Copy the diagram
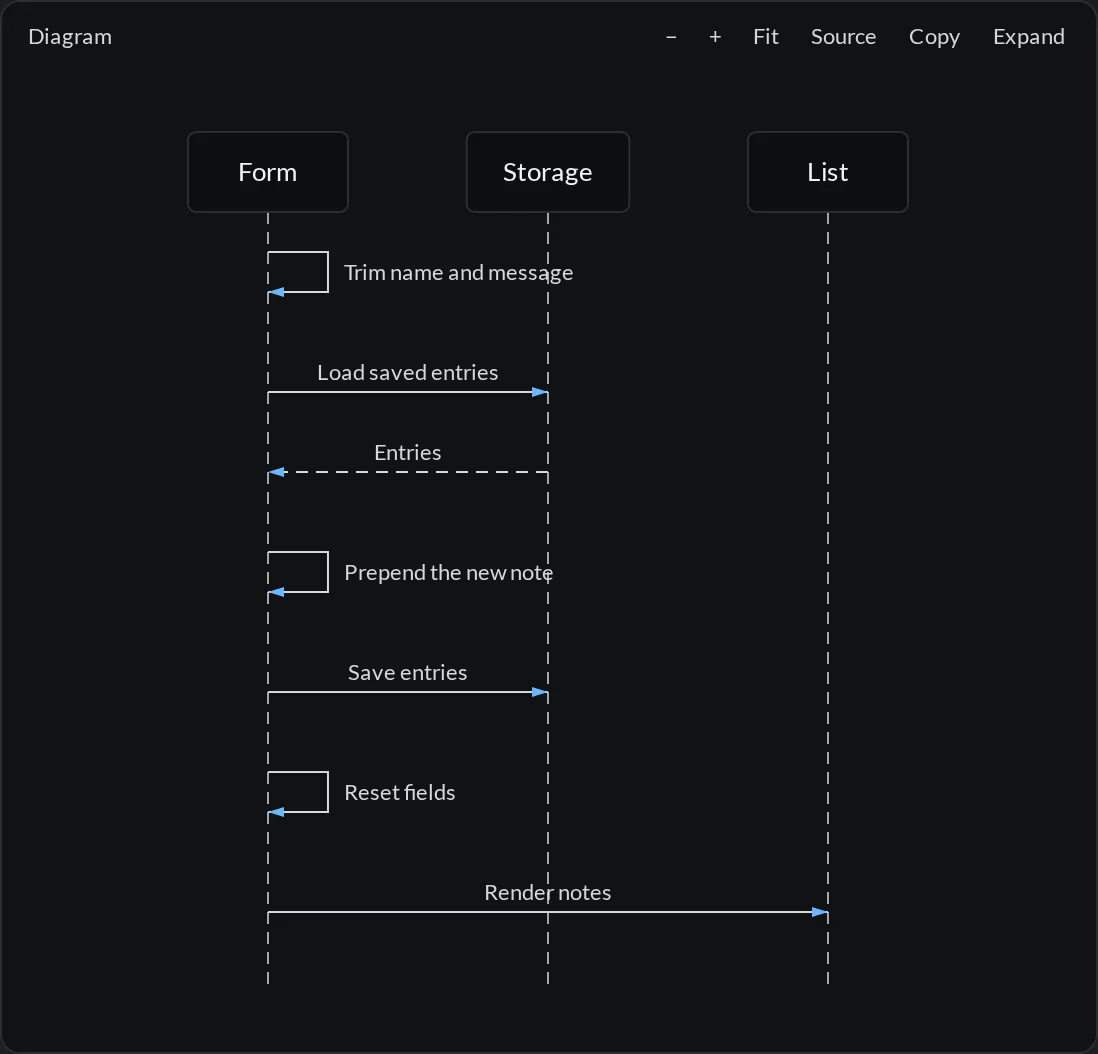 point(934,36)
